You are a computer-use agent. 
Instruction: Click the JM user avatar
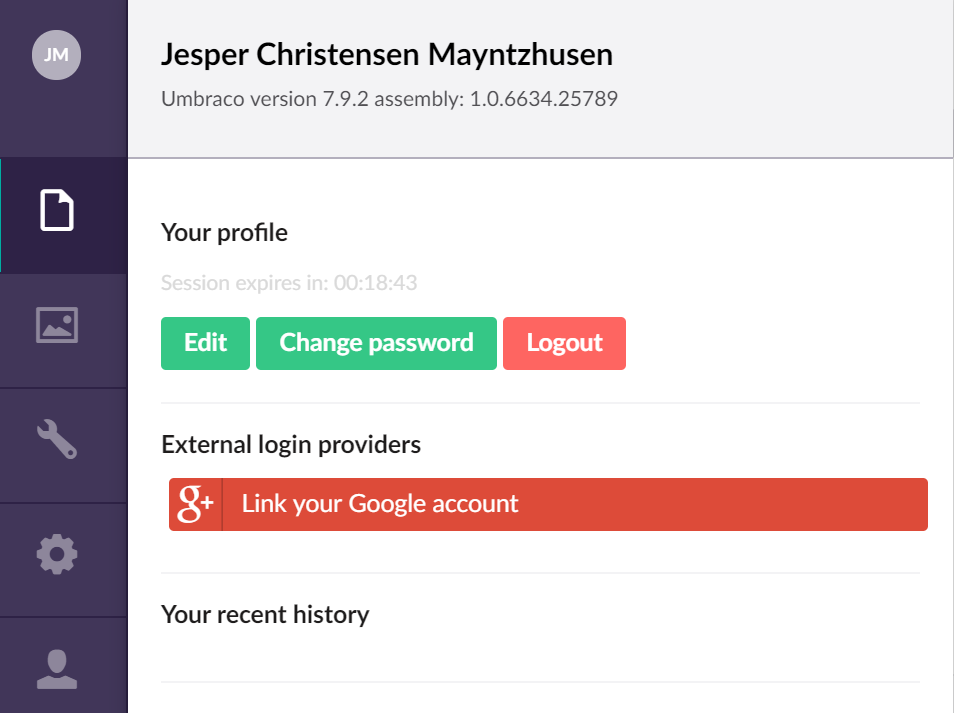point(56,55)
